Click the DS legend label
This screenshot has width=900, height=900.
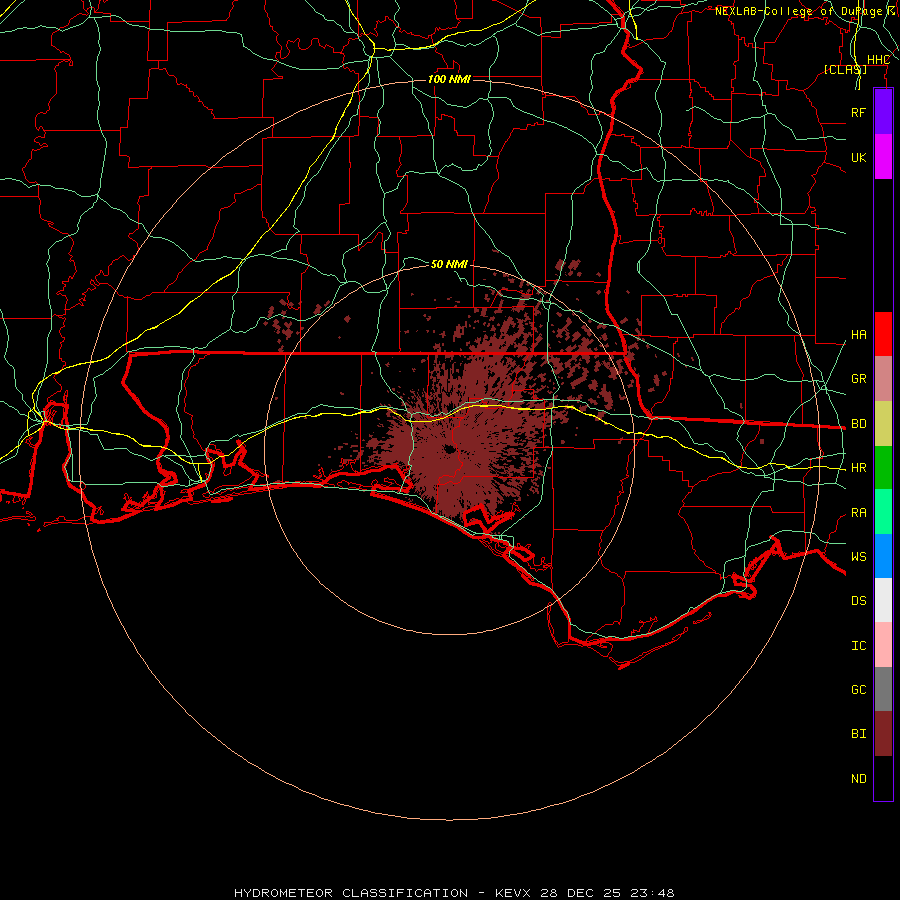pyautogui.click(x=858, y=601)
